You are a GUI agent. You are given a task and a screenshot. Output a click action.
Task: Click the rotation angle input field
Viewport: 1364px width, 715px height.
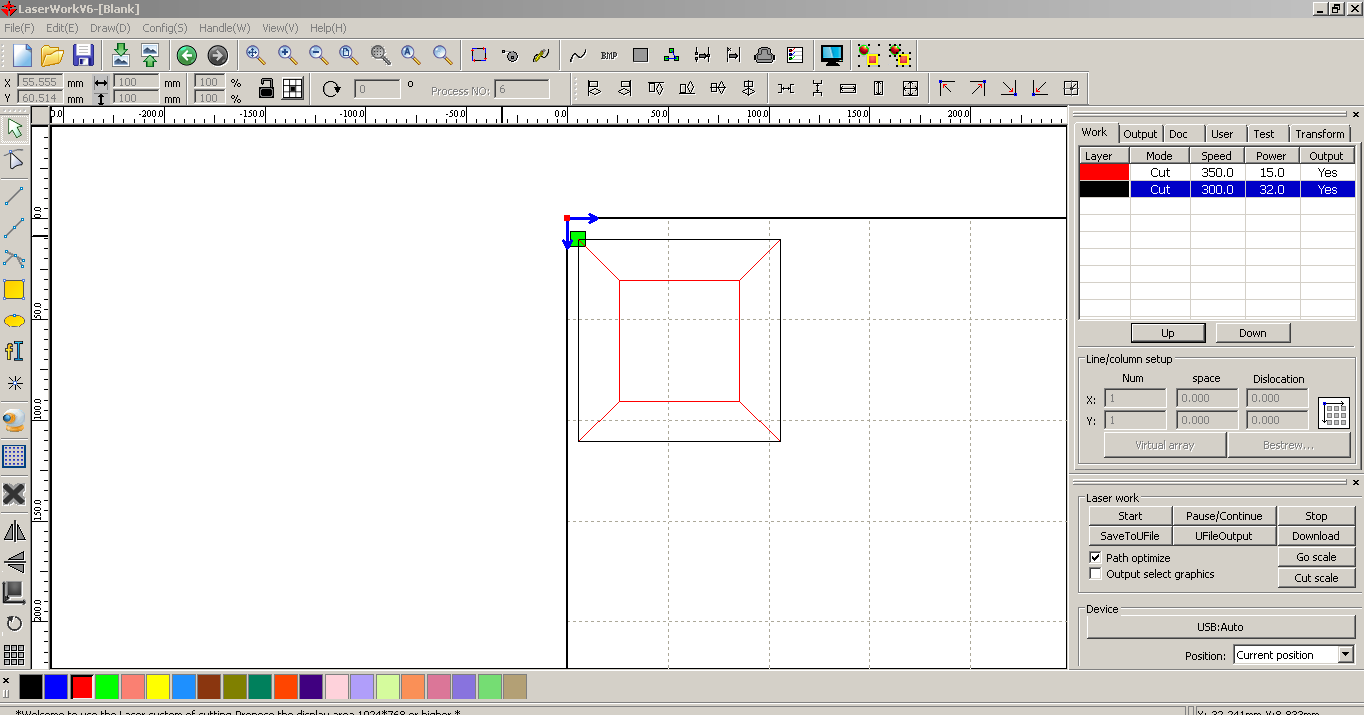coord(377,89)
